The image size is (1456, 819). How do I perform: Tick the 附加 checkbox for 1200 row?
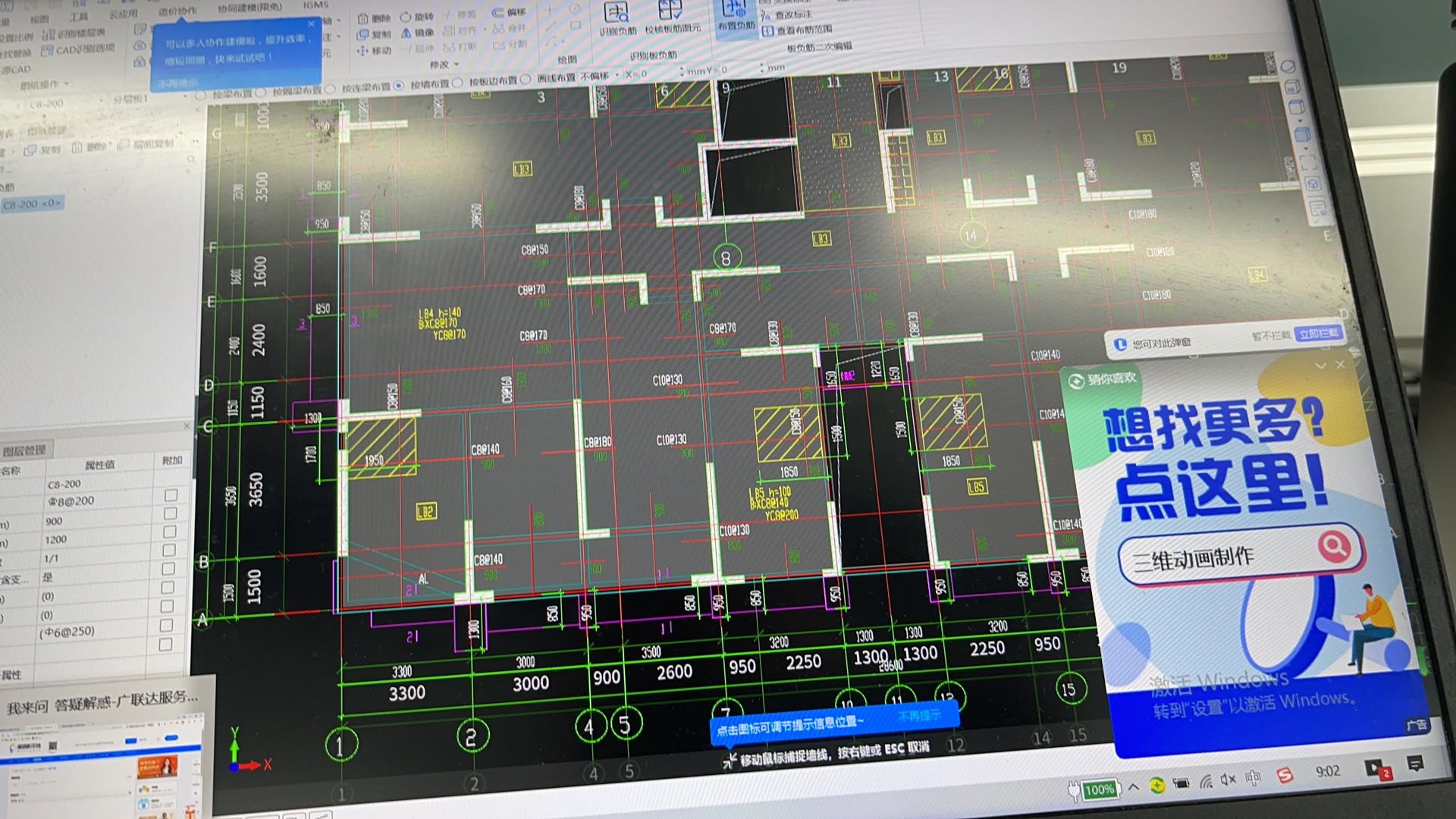point(169,532)
